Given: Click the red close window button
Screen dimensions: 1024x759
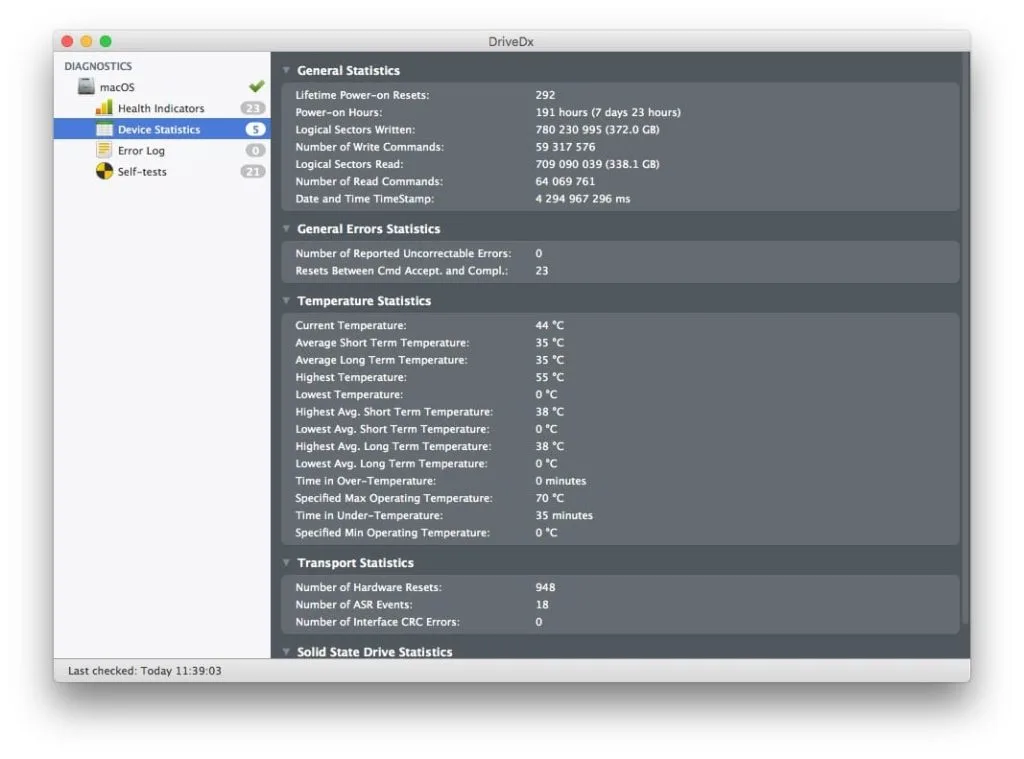Looking at the screenshot, I should (x=67, y=41).
